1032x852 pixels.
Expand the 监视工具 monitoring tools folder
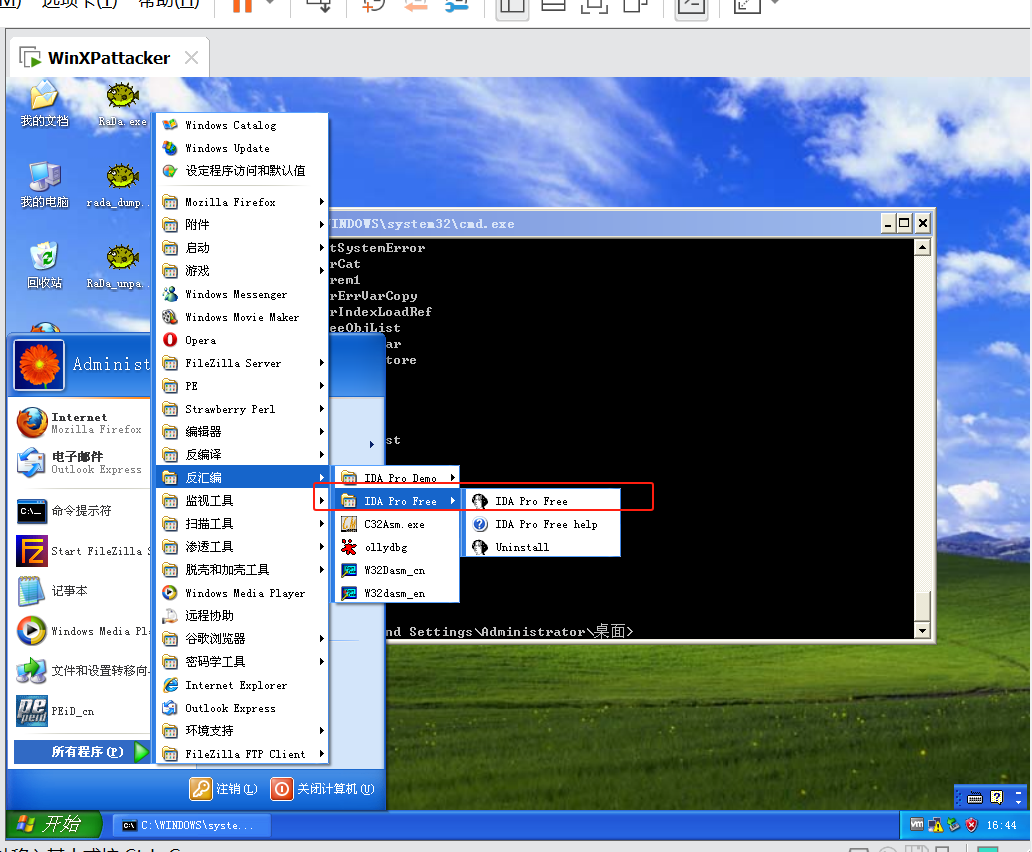click(x=242, y=501)
